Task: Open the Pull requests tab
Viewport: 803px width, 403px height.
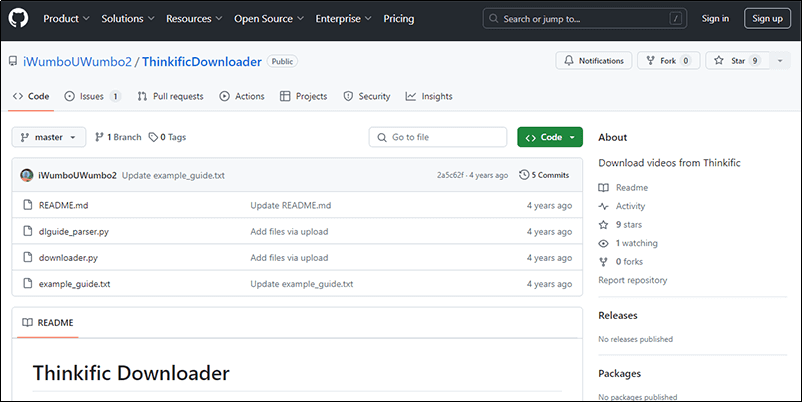Action: tap(170, 96)
